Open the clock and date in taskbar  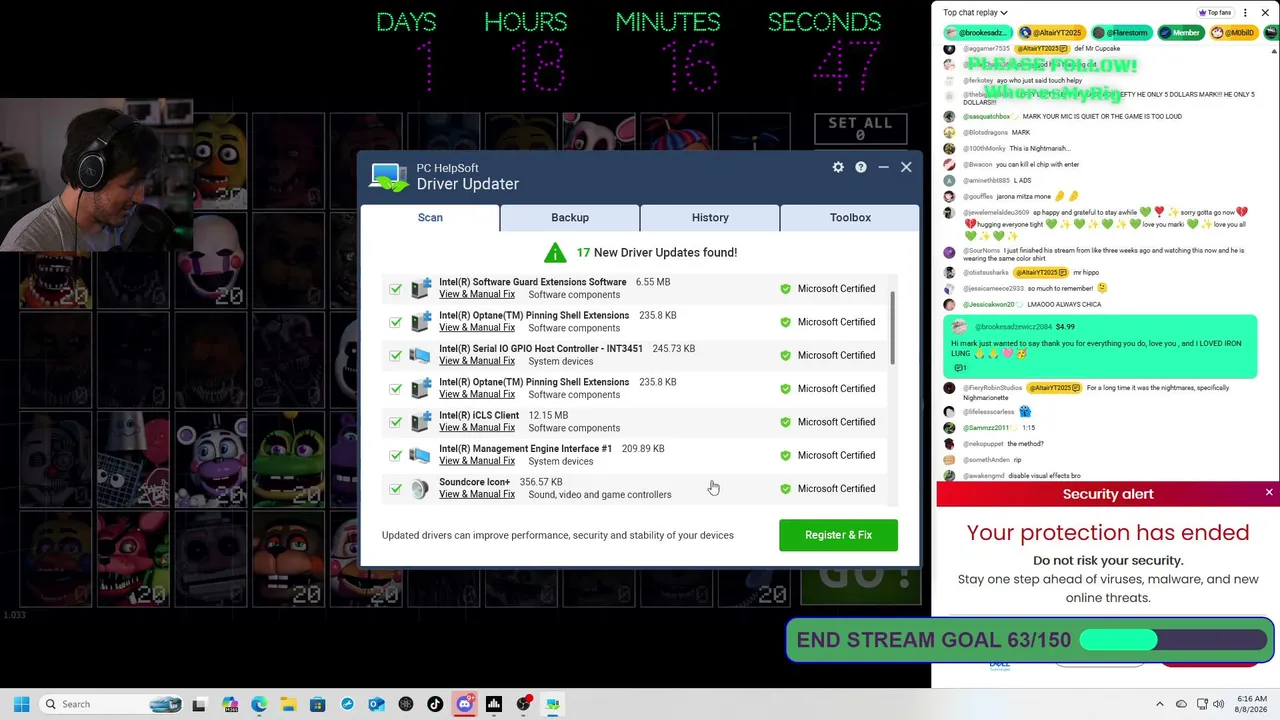coord(1252,704)
